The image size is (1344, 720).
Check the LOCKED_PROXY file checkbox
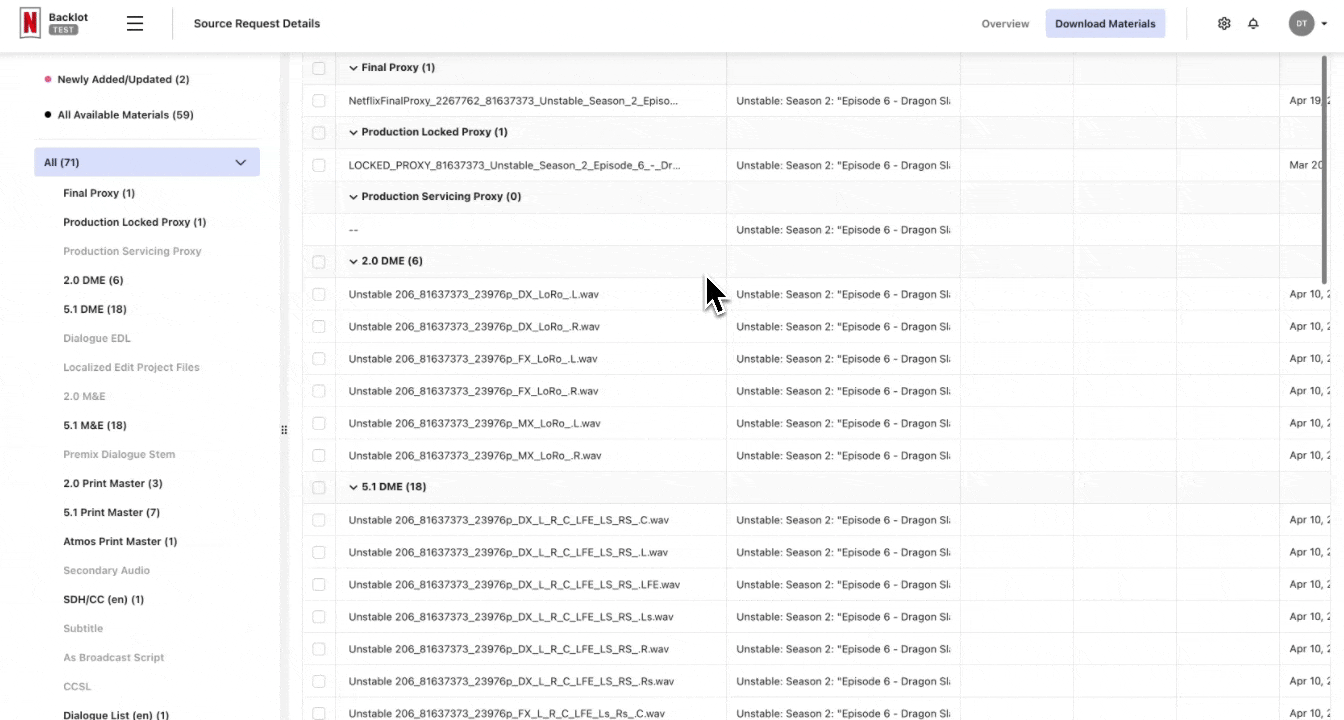(x=319, y=165)
